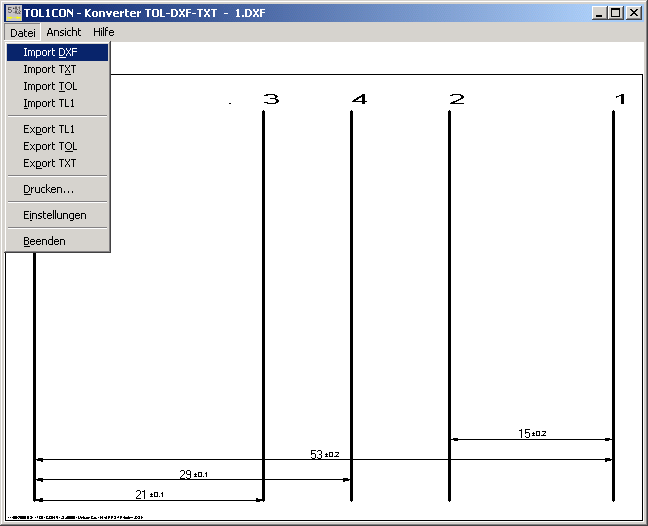Click the TOL1CON app icon in title bar
The image size is (648, 526).
click(13, 13)
